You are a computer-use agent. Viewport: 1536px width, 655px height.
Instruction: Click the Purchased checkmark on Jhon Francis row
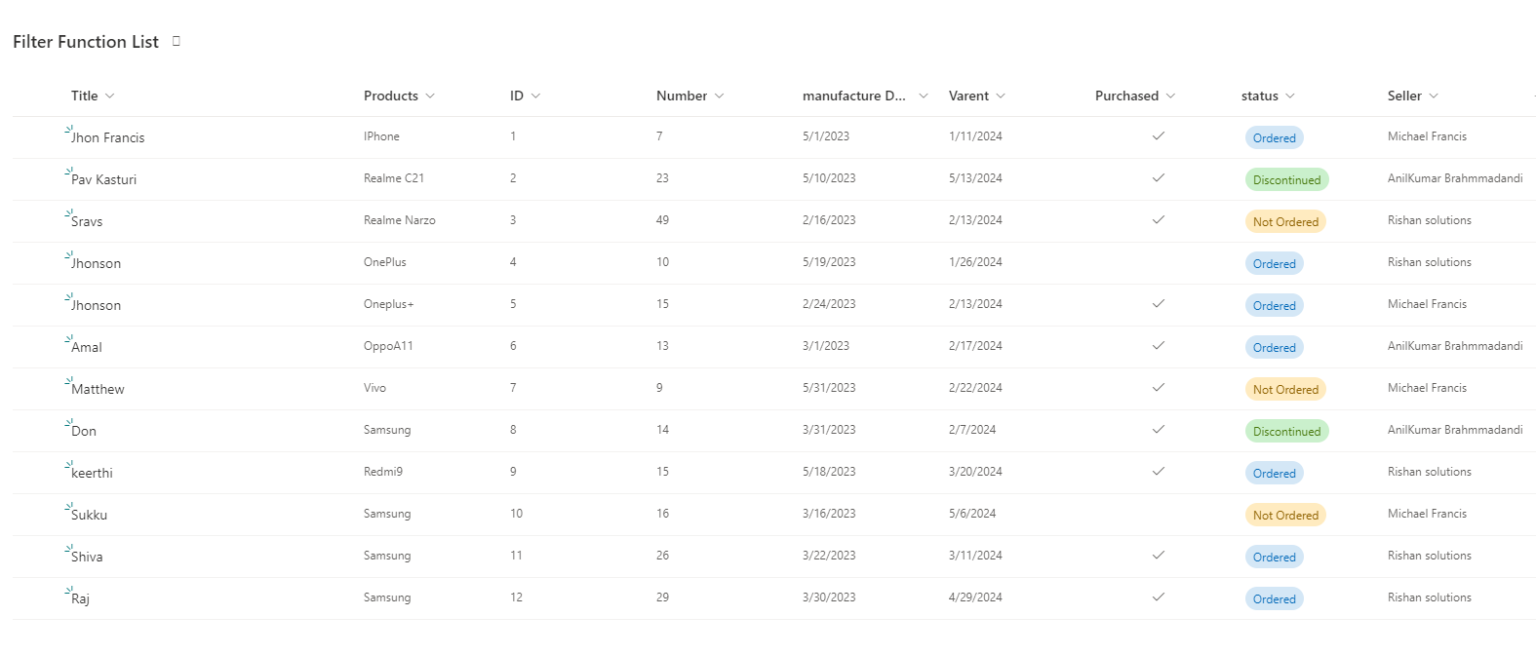(1157, 137)
